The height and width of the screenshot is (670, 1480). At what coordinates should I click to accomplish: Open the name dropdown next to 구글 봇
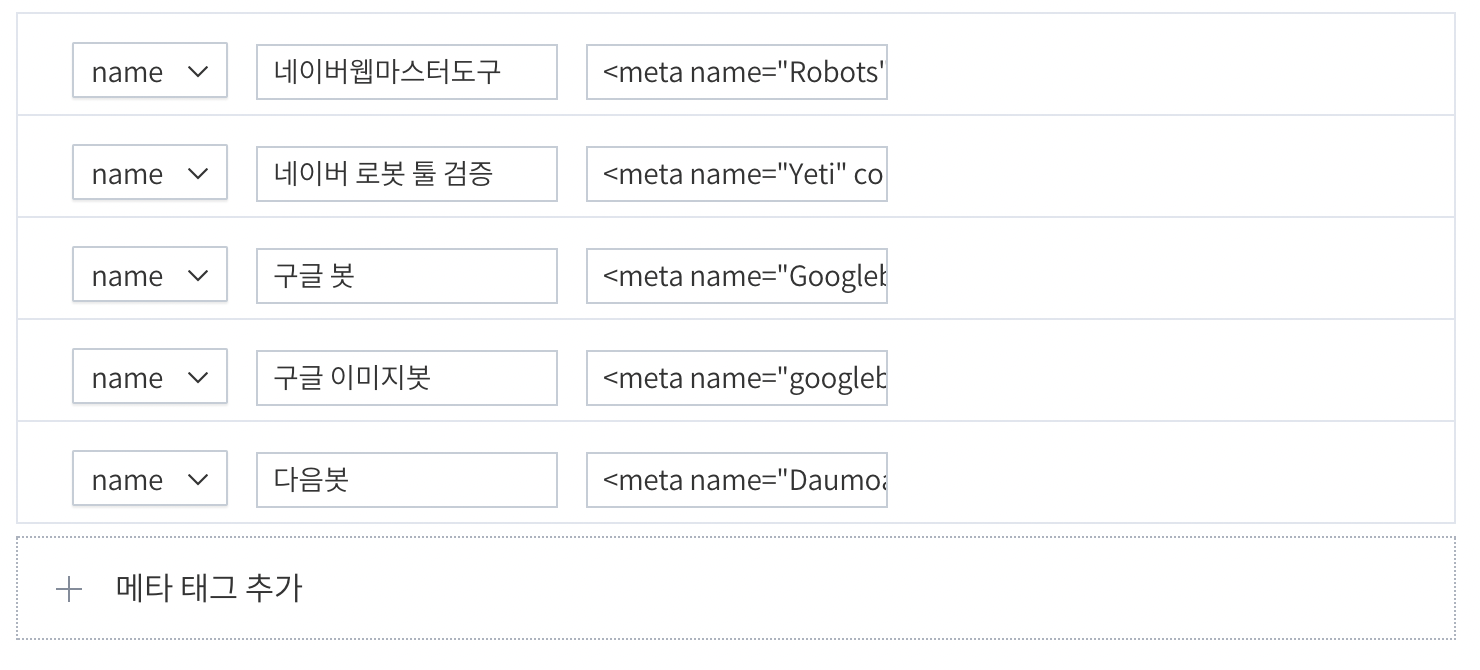pyautogui.click(x=150, y=276)
